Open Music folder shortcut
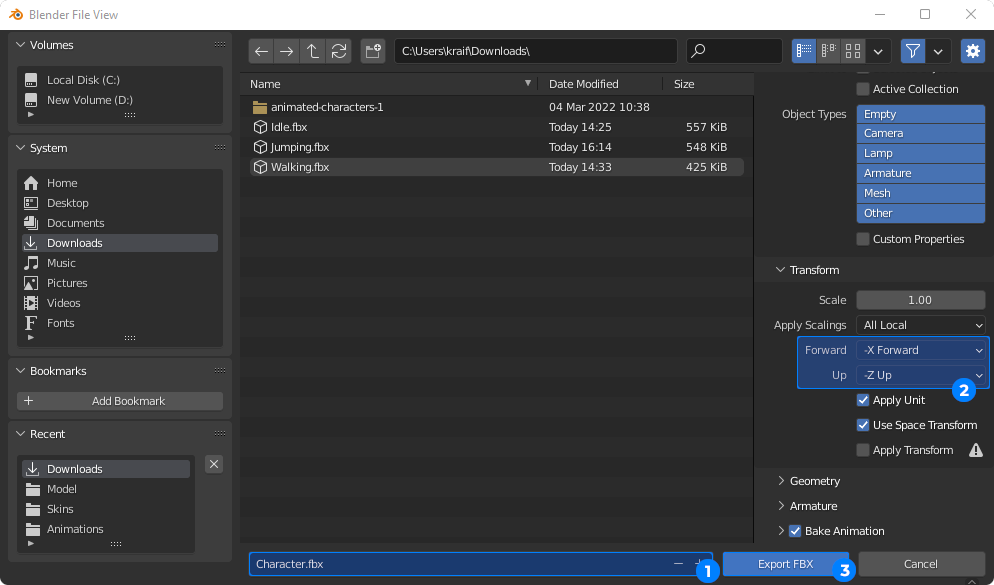 pyautogui.click(x=120, y=263)
